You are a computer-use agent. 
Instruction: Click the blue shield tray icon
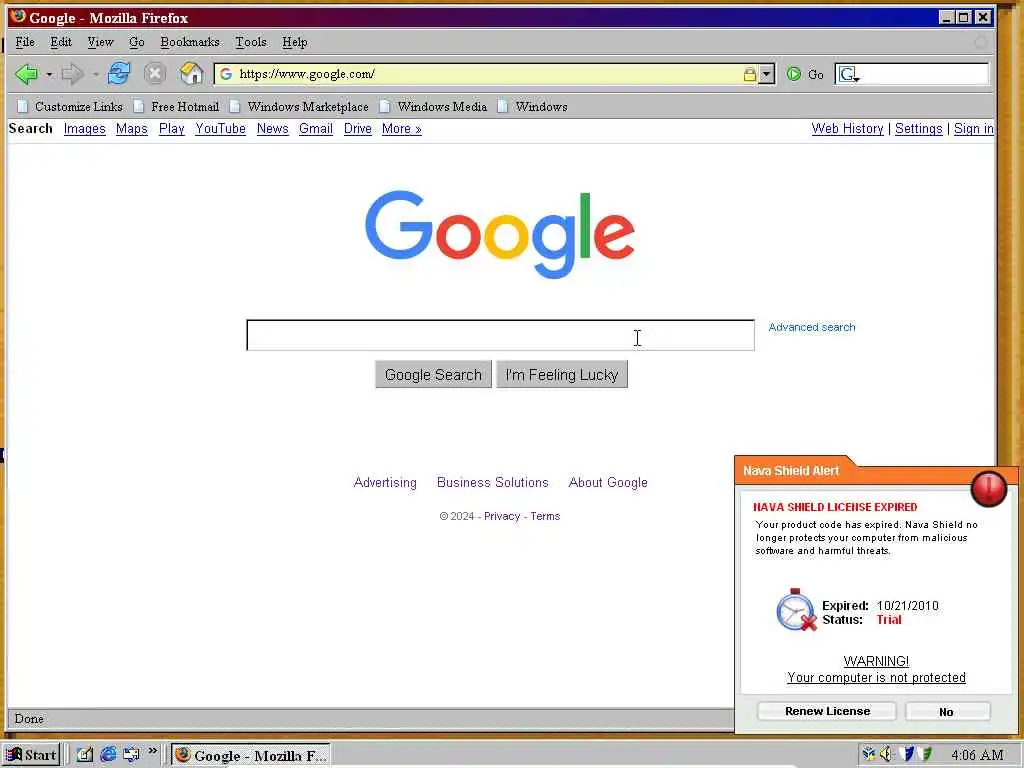(x=906, y=754)
